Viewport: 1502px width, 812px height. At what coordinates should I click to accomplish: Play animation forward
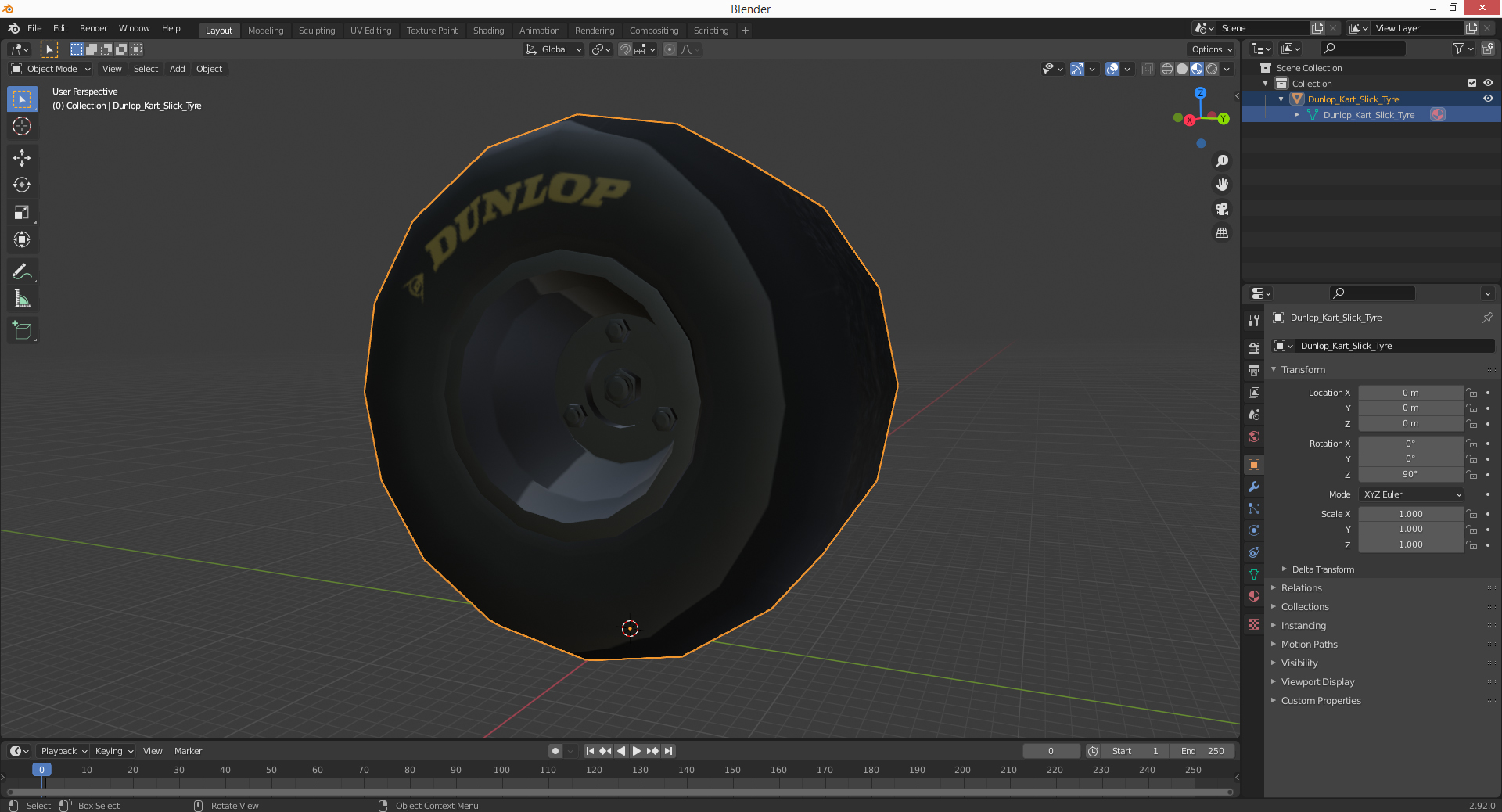point(637,751)
